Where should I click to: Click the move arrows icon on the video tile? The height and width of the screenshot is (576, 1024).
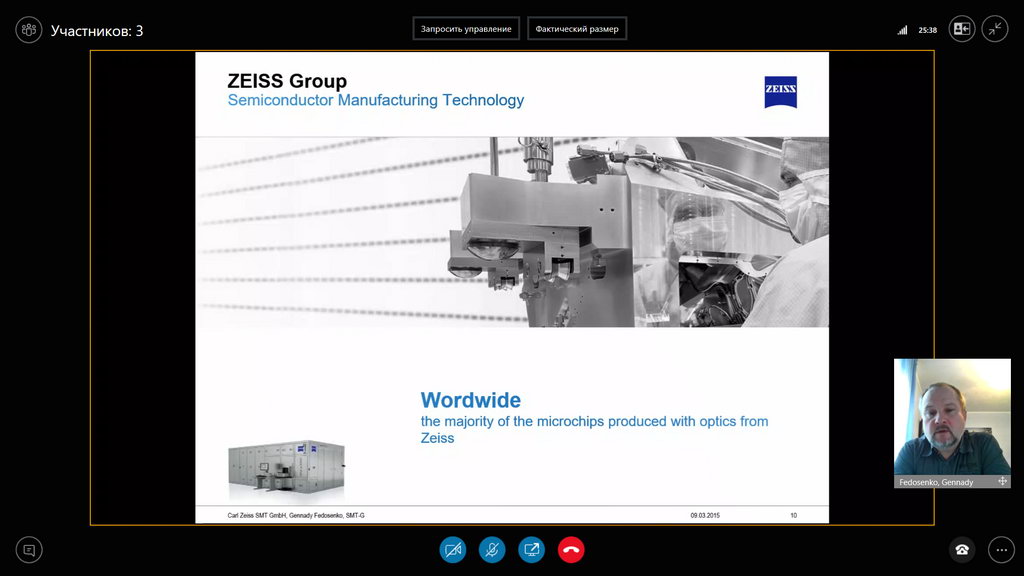(x=1002, y=481)
